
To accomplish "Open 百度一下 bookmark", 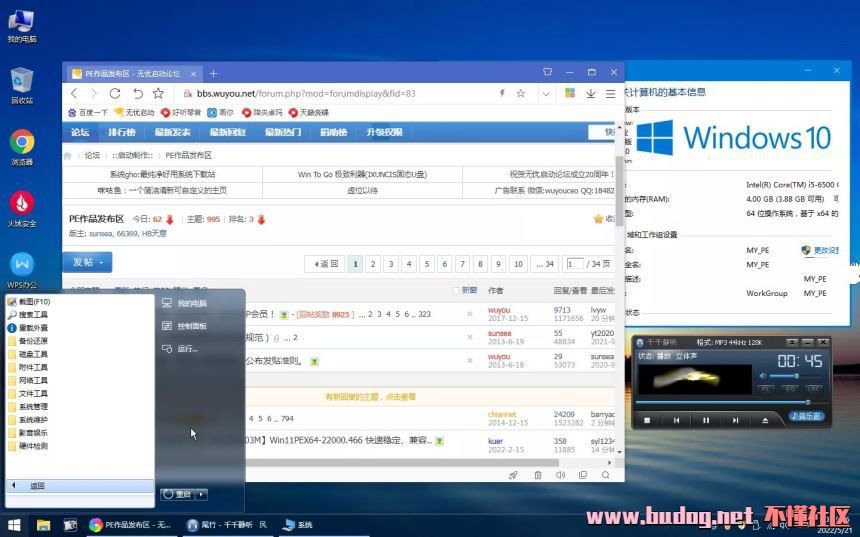I will 88,112.
